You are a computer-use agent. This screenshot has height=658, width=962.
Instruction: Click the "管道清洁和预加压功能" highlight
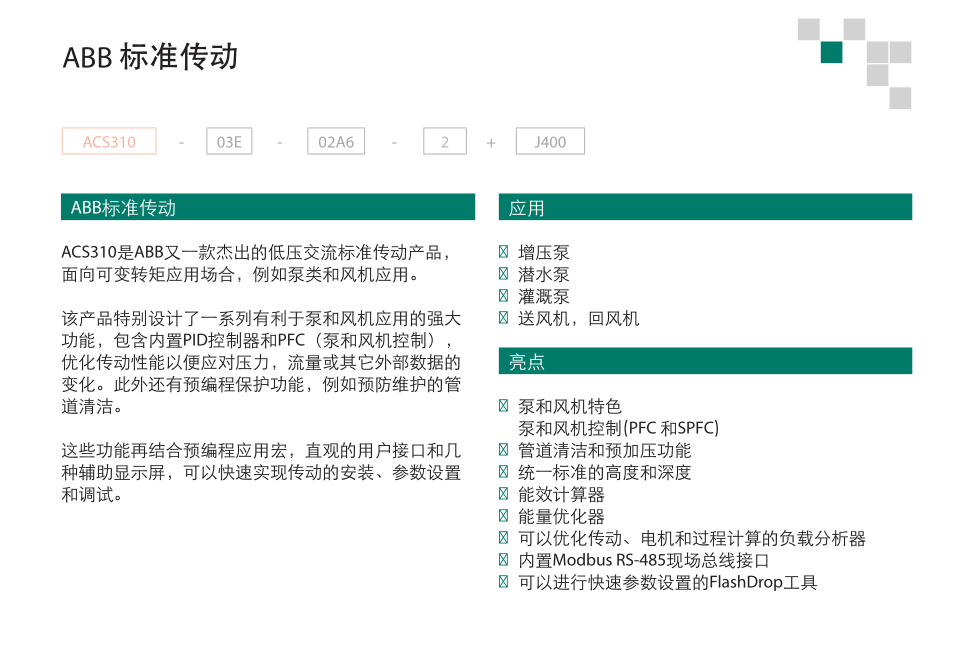click(x=605, y=451)
